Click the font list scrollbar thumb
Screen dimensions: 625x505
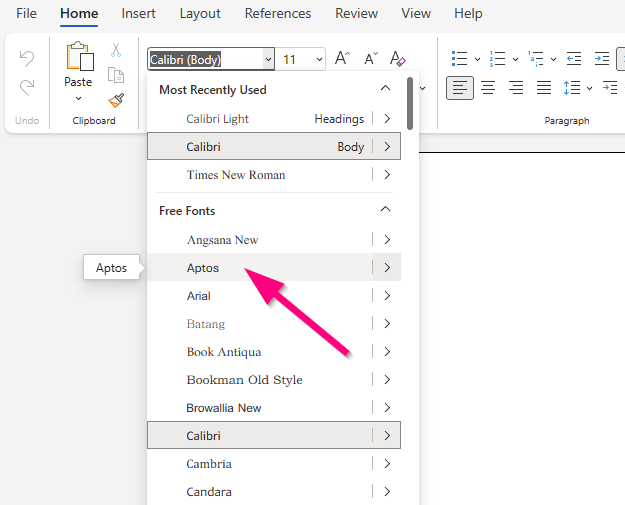click(410, 103)
